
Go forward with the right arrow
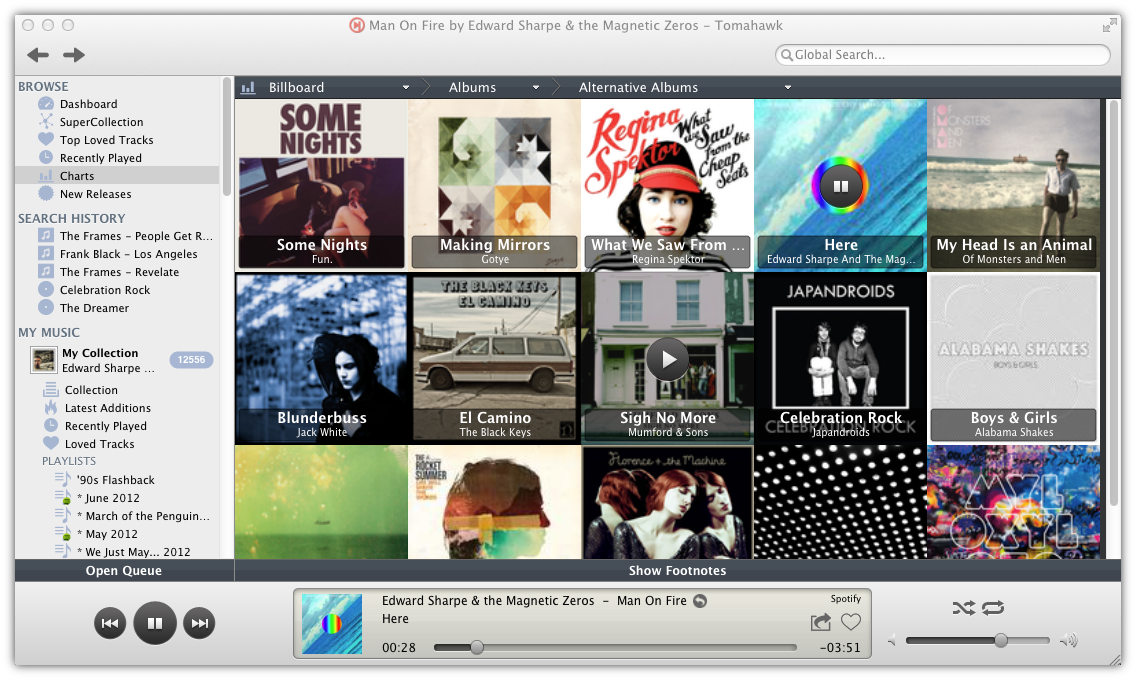pos(74,54)
